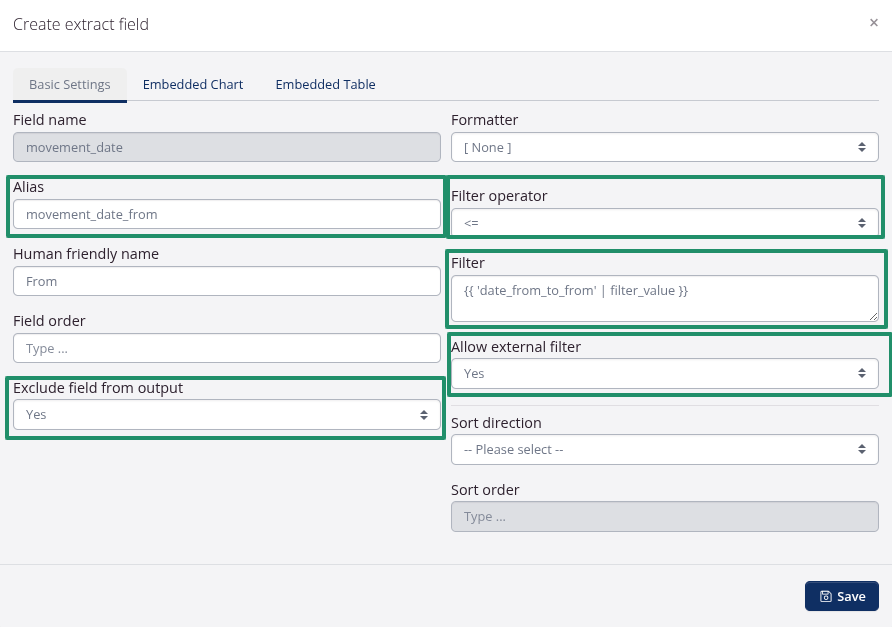The width and height of the screenshot is (892, 627).
Task: Focus the Field order input
Action: (226, 348)
